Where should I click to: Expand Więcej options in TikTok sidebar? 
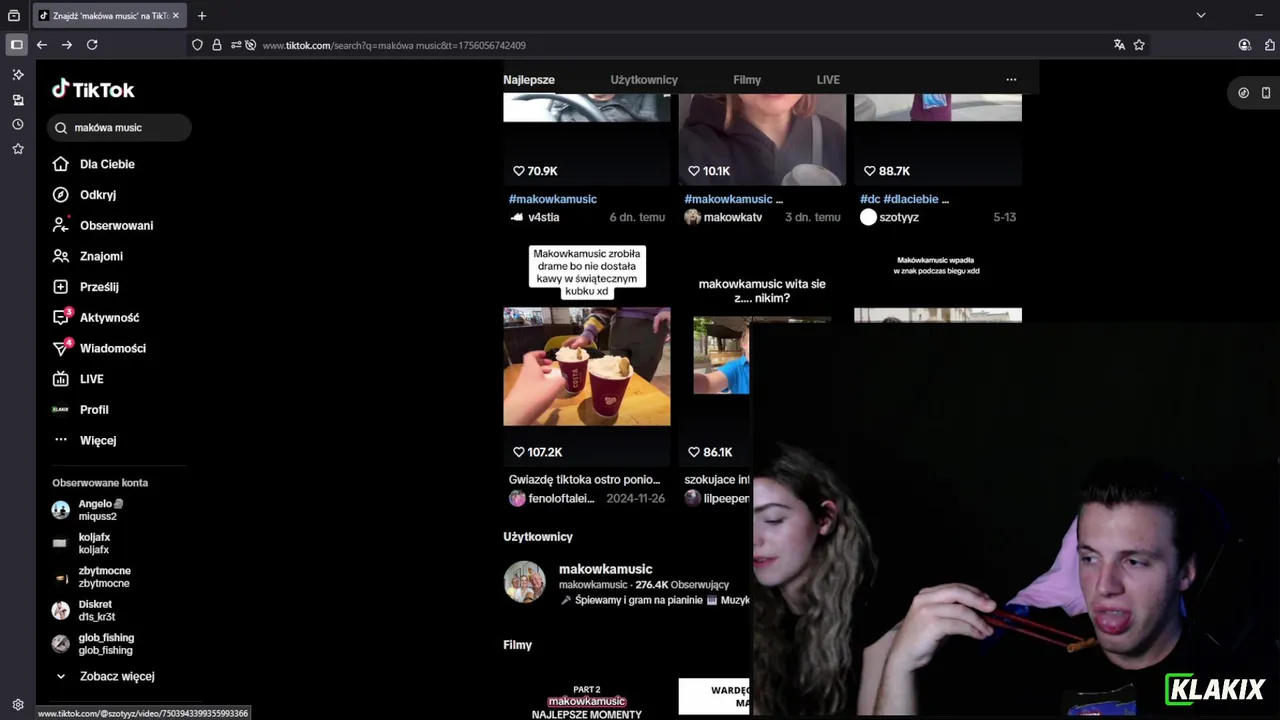point(85,440)
